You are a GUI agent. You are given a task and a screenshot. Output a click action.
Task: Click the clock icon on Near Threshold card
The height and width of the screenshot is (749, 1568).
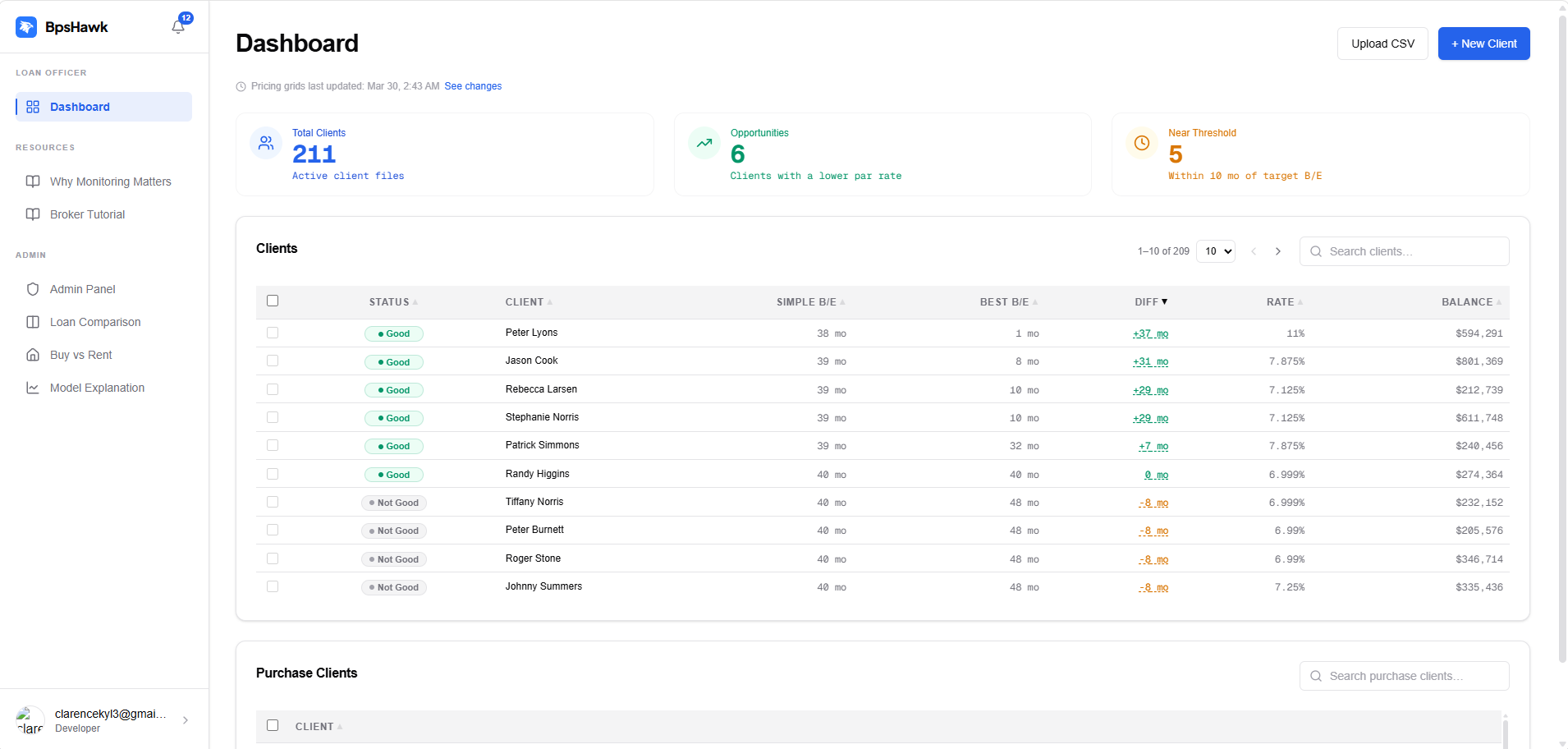(1141, 143)
